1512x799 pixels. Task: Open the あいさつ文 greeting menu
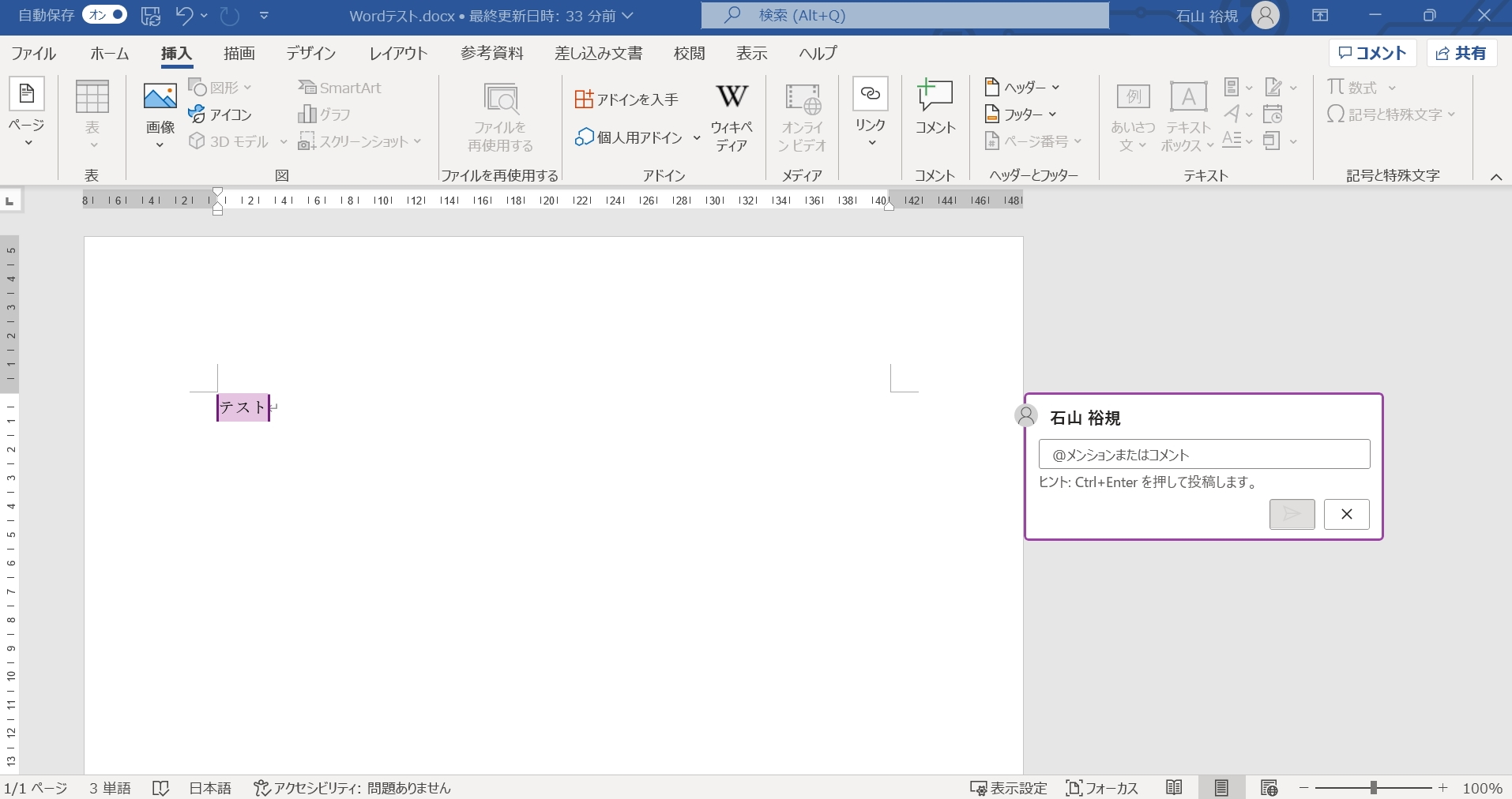[1133, 117]
